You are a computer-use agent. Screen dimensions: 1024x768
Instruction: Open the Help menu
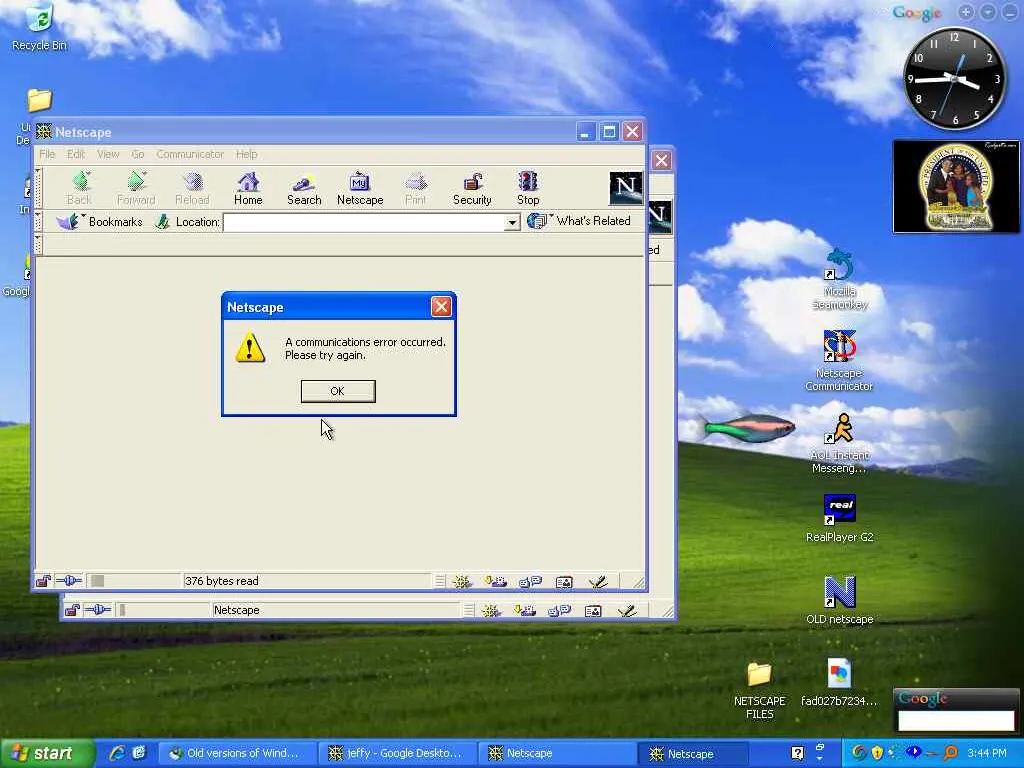coord(246,154)
